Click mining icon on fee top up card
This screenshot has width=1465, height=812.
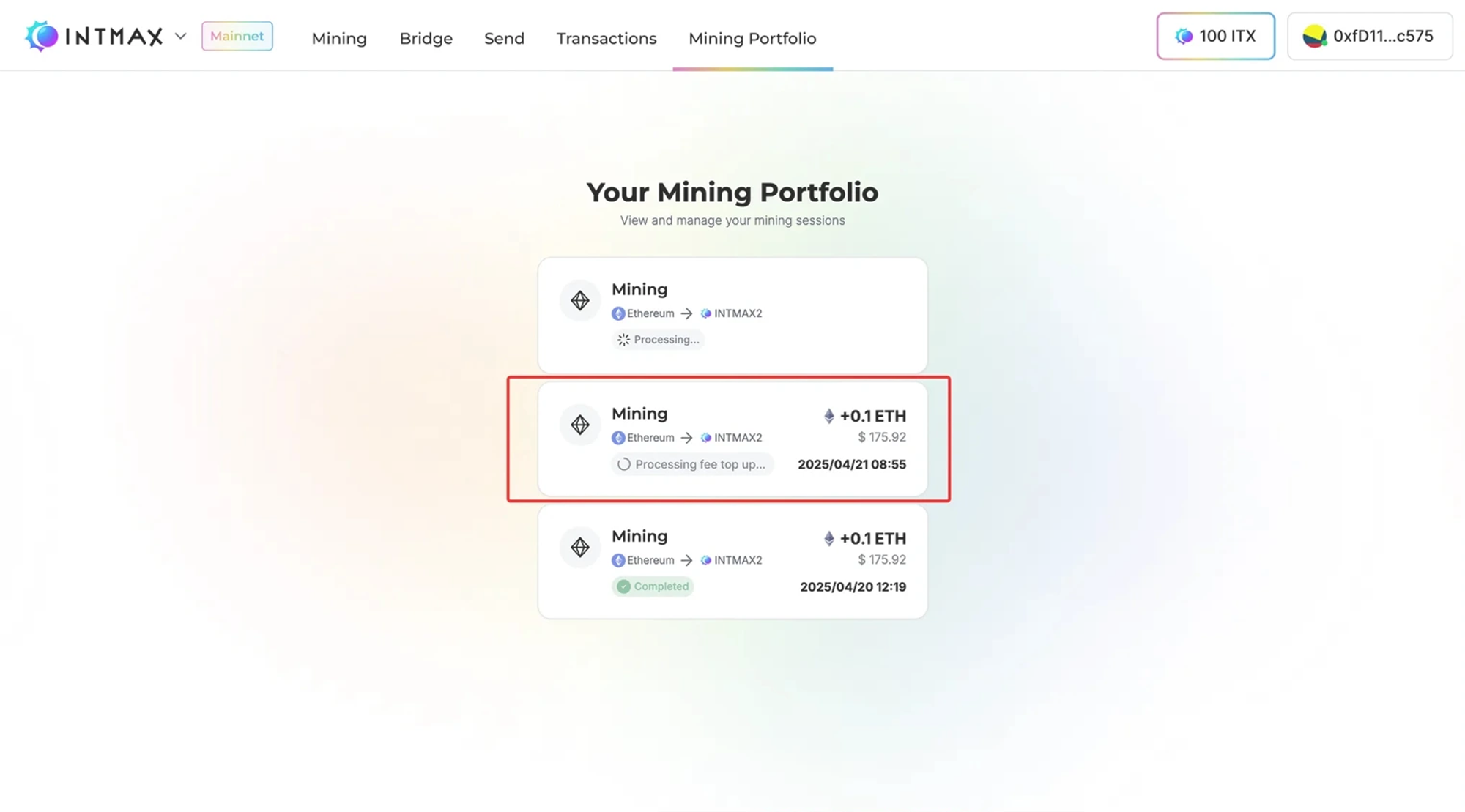point(580,425)
